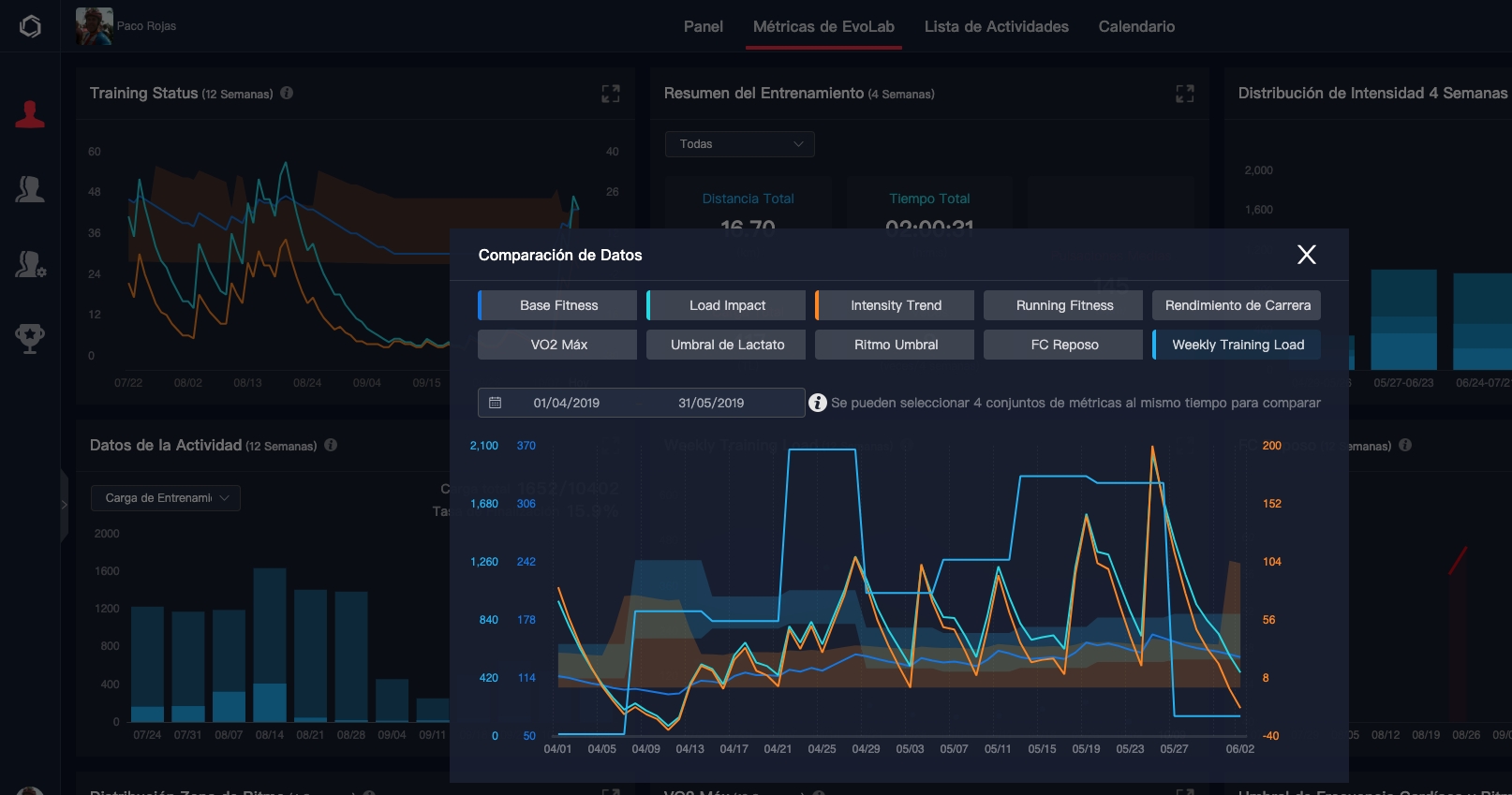Viewport: 1512px width, 795px height.
Task: Expand Training Status chart to fullscreen
Action: point(611,94)
